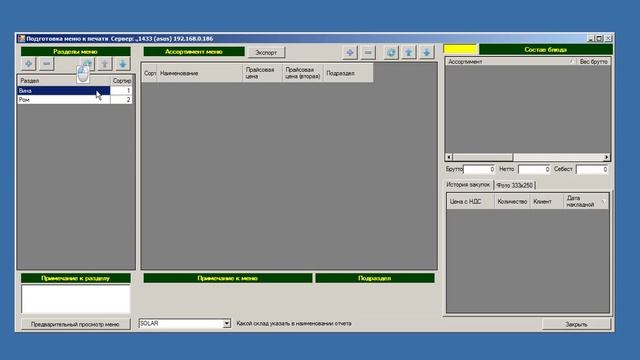Screen dimensions: 640x360
Task: Click the Разделы меню header label
Action: (76, 51)
